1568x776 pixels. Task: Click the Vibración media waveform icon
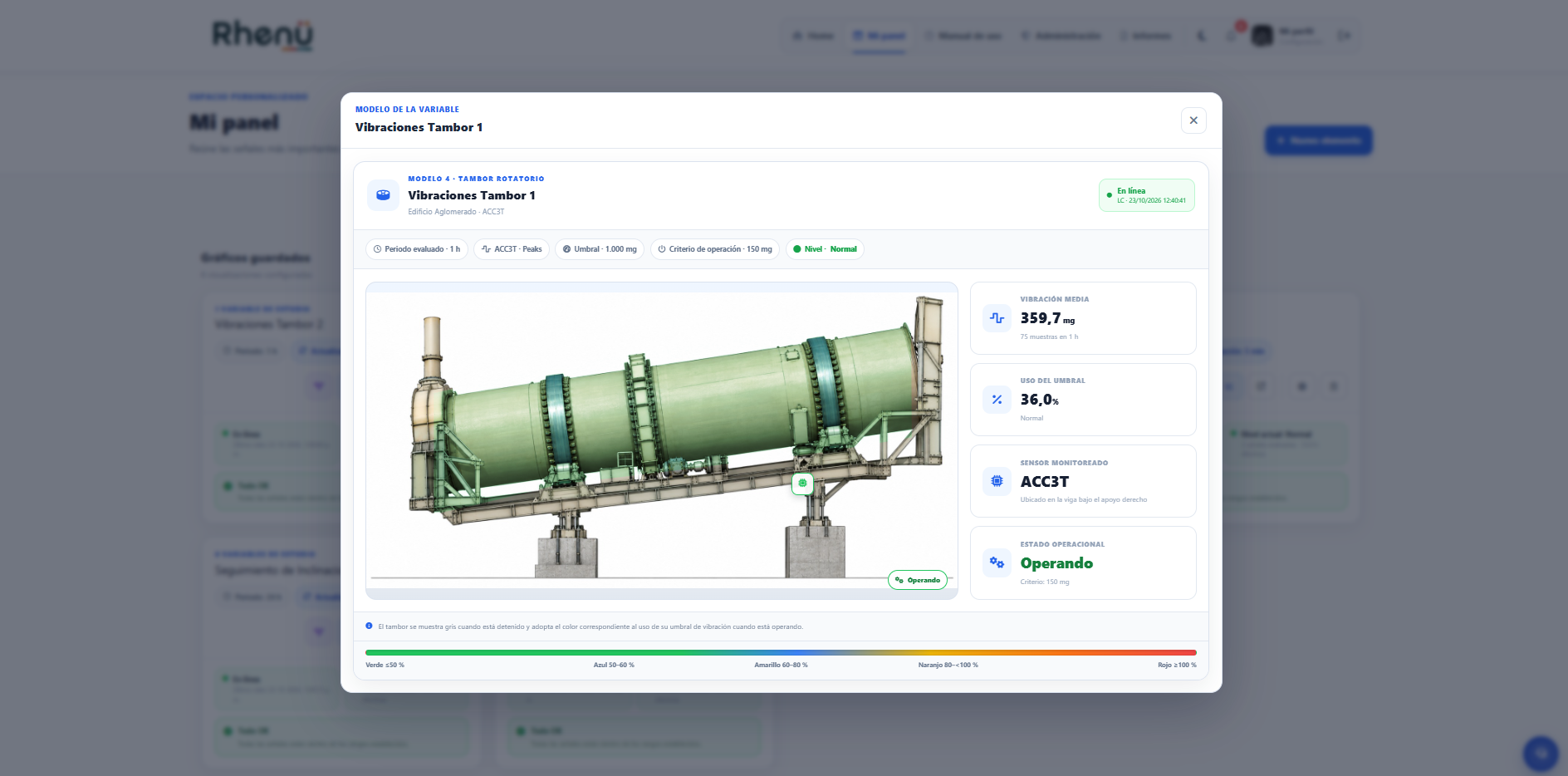(997, 318)
